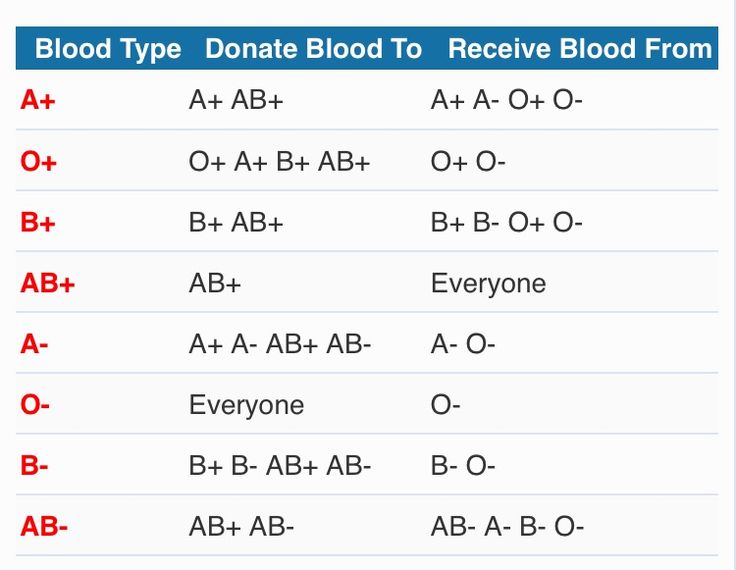Viewport: 736px width, 570px height.
Task: Click 'Everyone' in the O- donate cell
Action: click(x=246, y=406)
